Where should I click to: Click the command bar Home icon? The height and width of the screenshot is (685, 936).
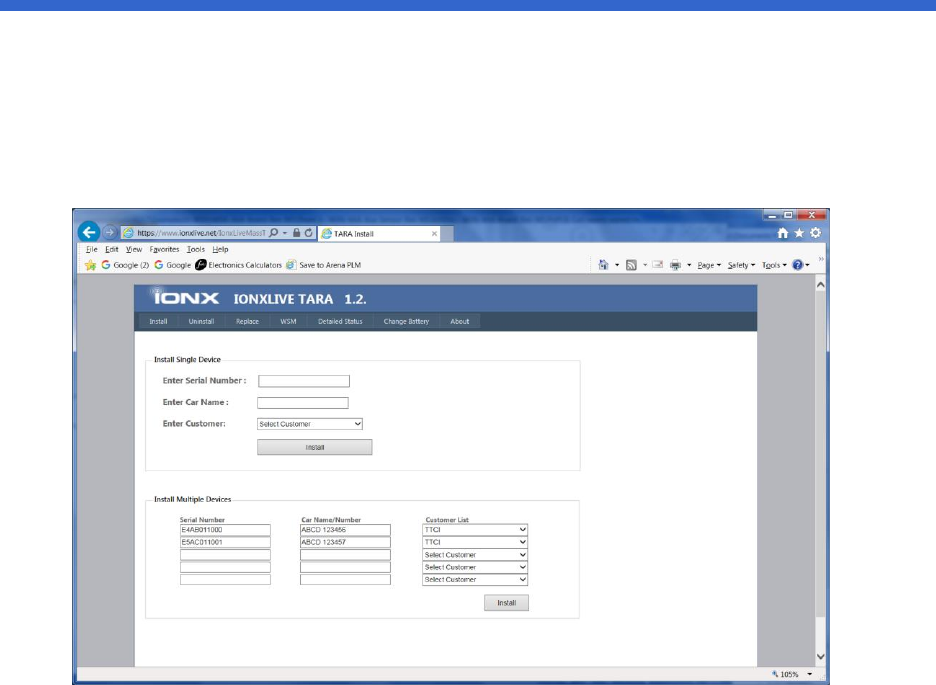coord(603,265)
